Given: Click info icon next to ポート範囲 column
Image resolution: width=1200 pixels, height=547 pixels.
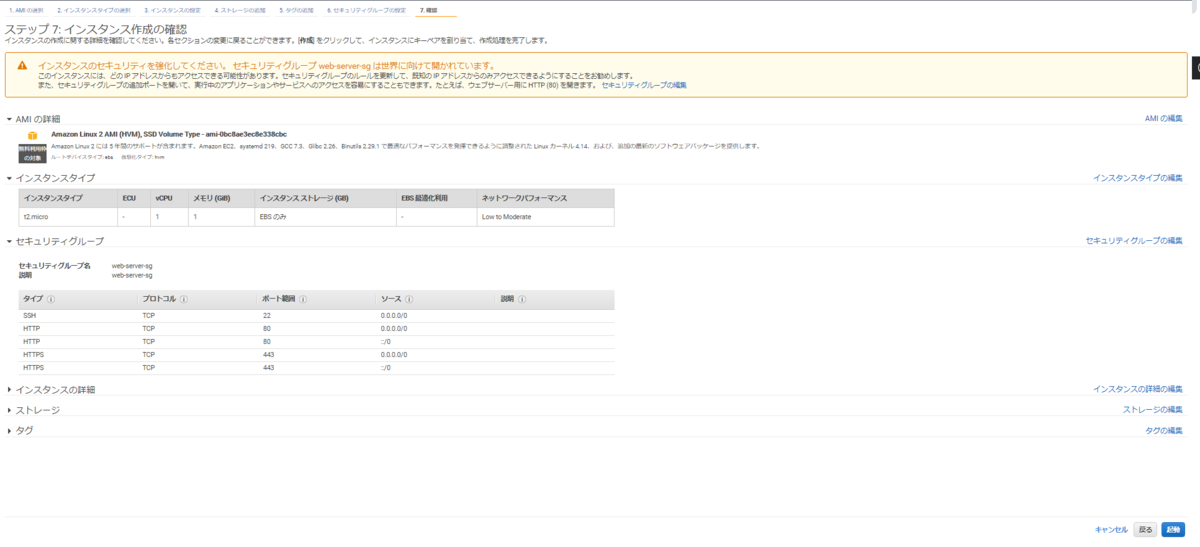Looking at the screenshot, I should pyautogui.click(x=303, y=299).
